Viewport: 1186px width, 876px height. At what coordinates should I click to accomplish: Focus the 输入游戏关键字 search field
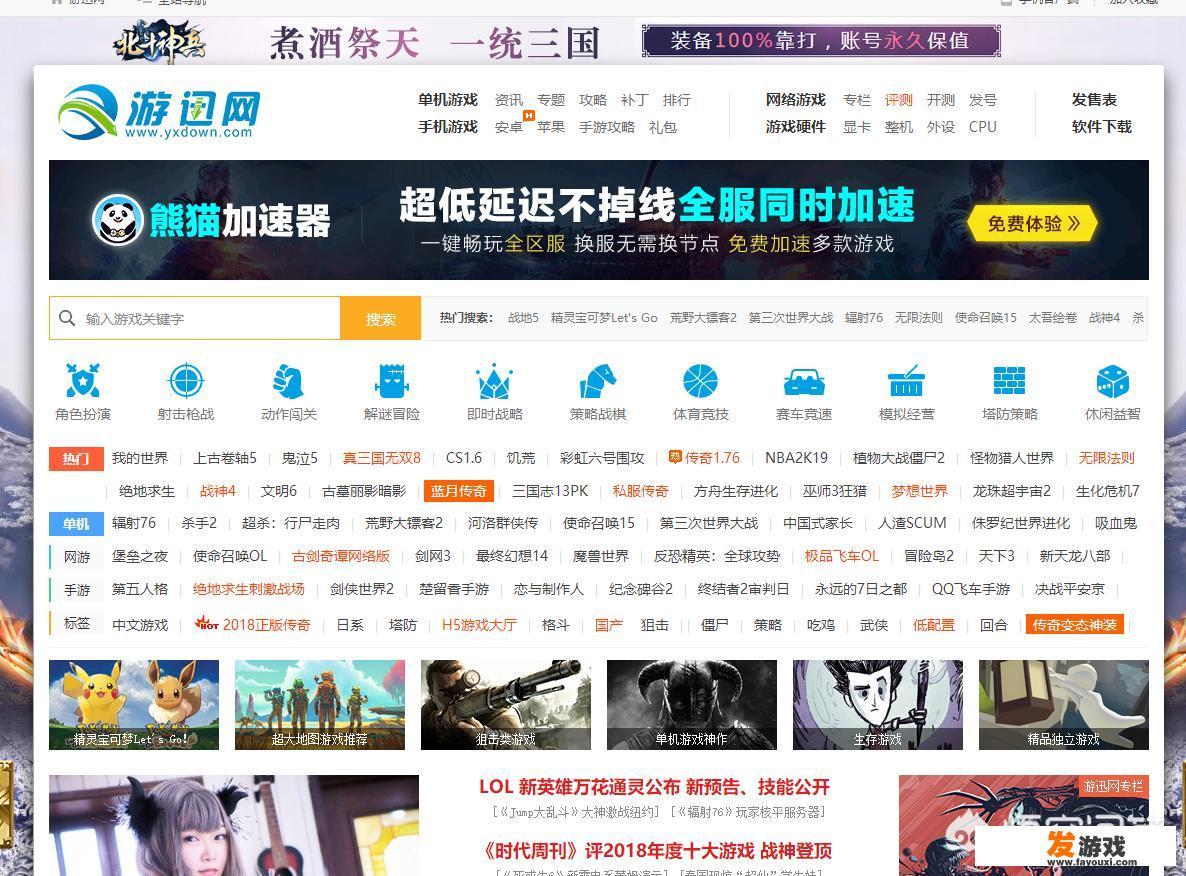tap(195, 318)
